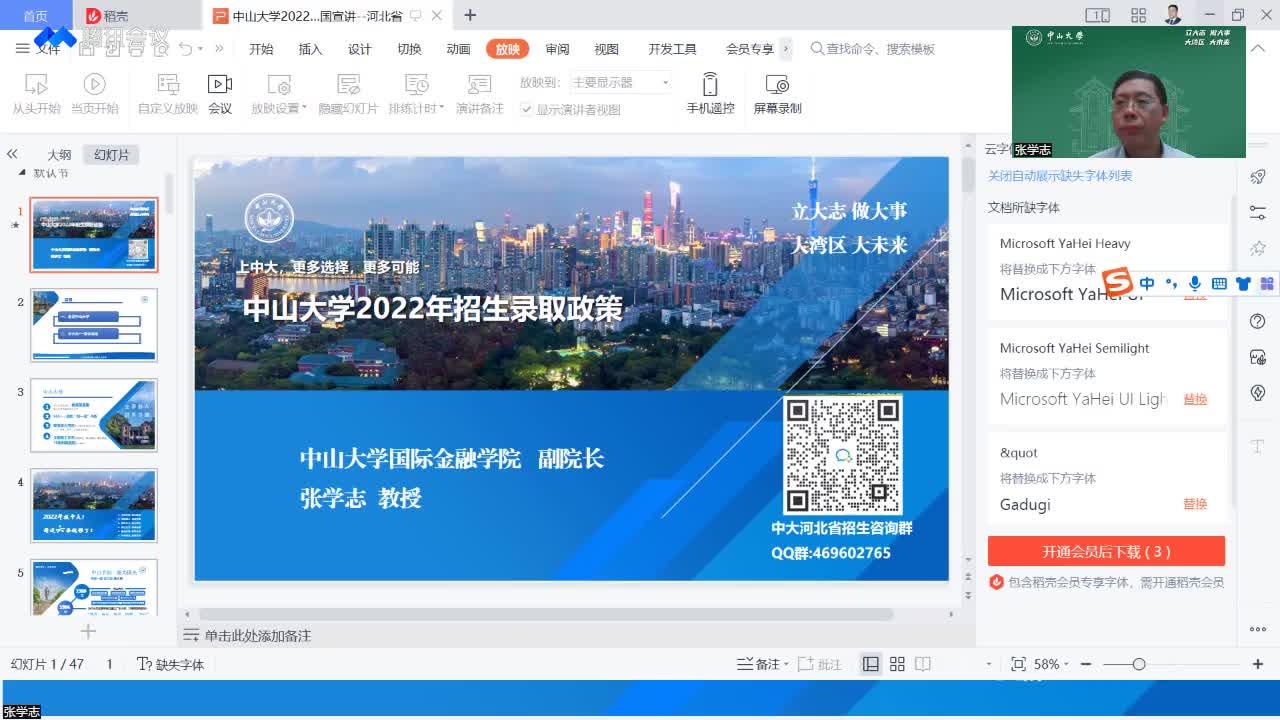Zoom in with the plus icon
Screen dimensions: 1280x720
click(1258, 664)
